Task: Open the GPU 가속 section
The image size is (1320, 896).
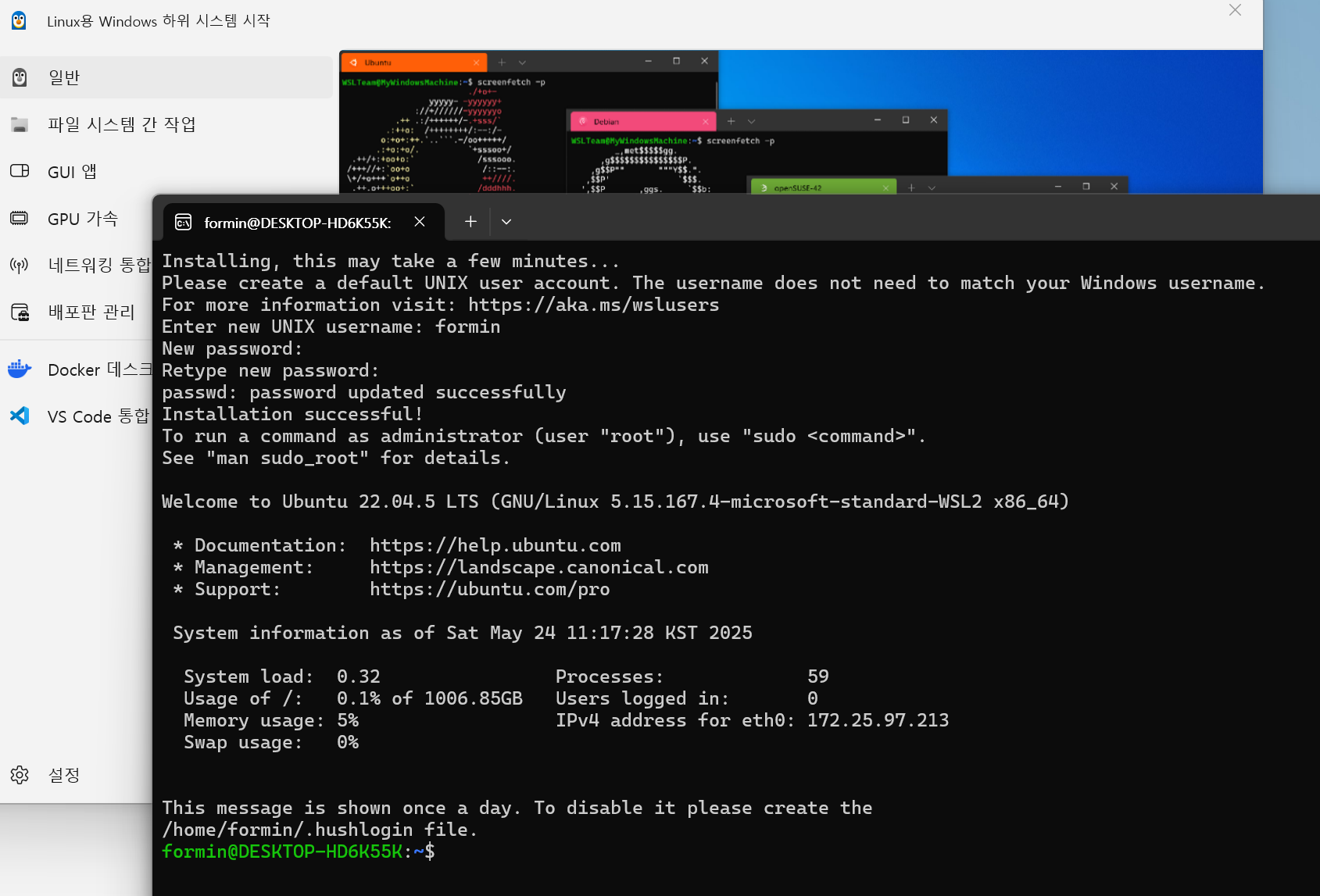Action: click(x=77, y=219)
